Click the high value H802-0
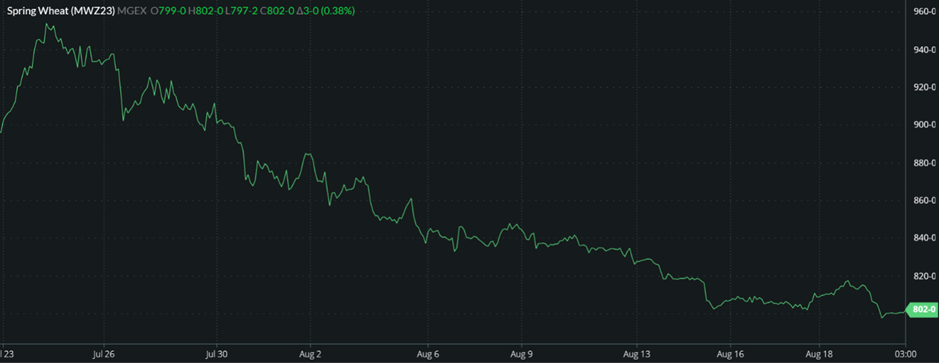This screenshot has height=363, width=939. 205,11
